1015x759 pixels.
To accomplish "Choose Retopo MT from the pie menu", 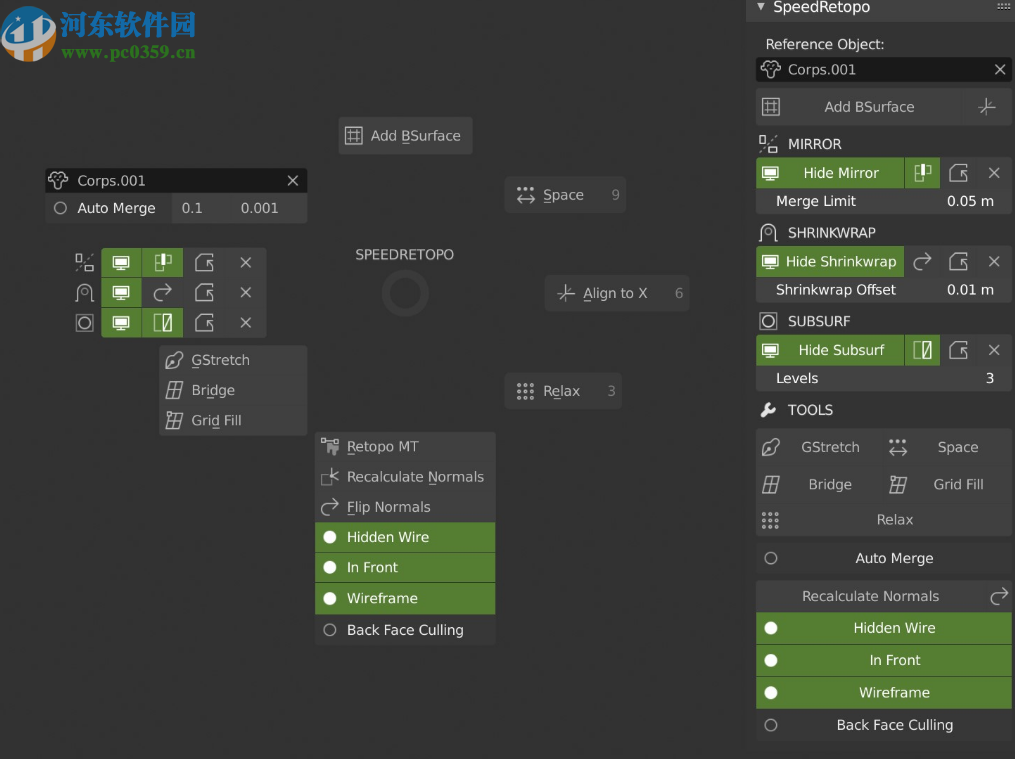I will point(405,447).
